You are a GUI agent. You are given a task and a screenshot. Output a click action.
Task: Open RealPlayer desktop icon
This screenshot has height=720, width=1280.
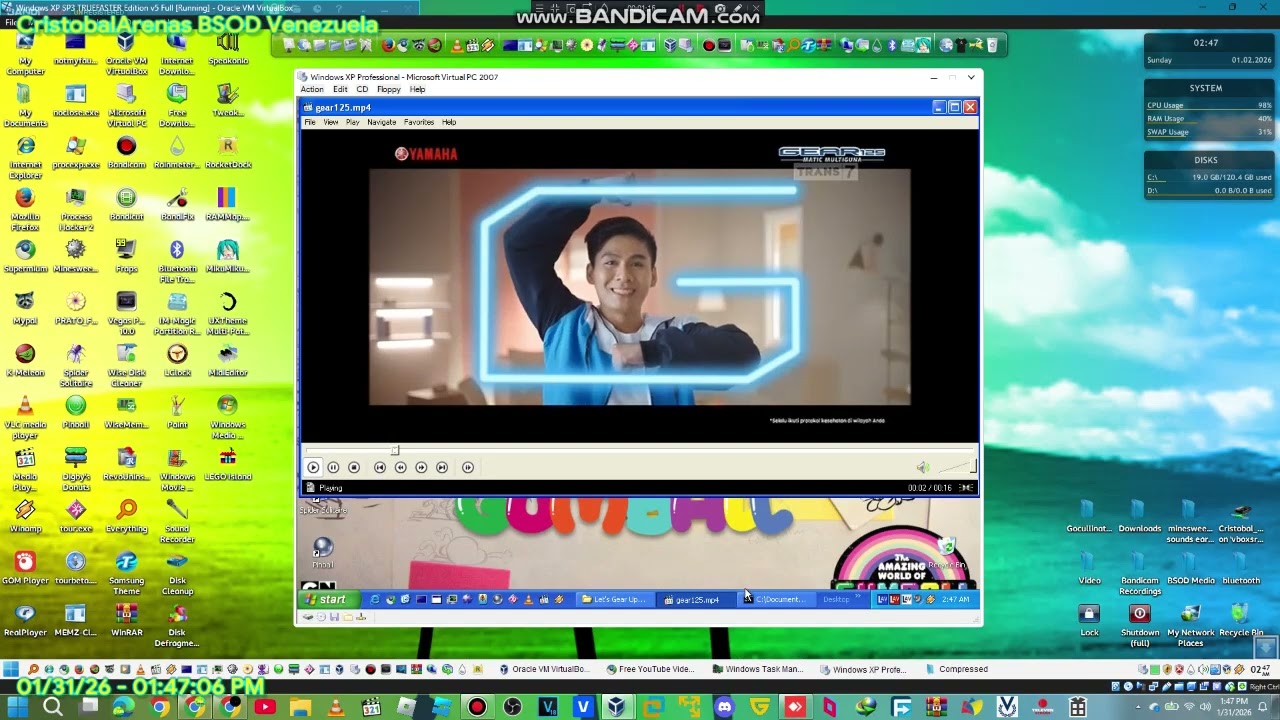25,620
